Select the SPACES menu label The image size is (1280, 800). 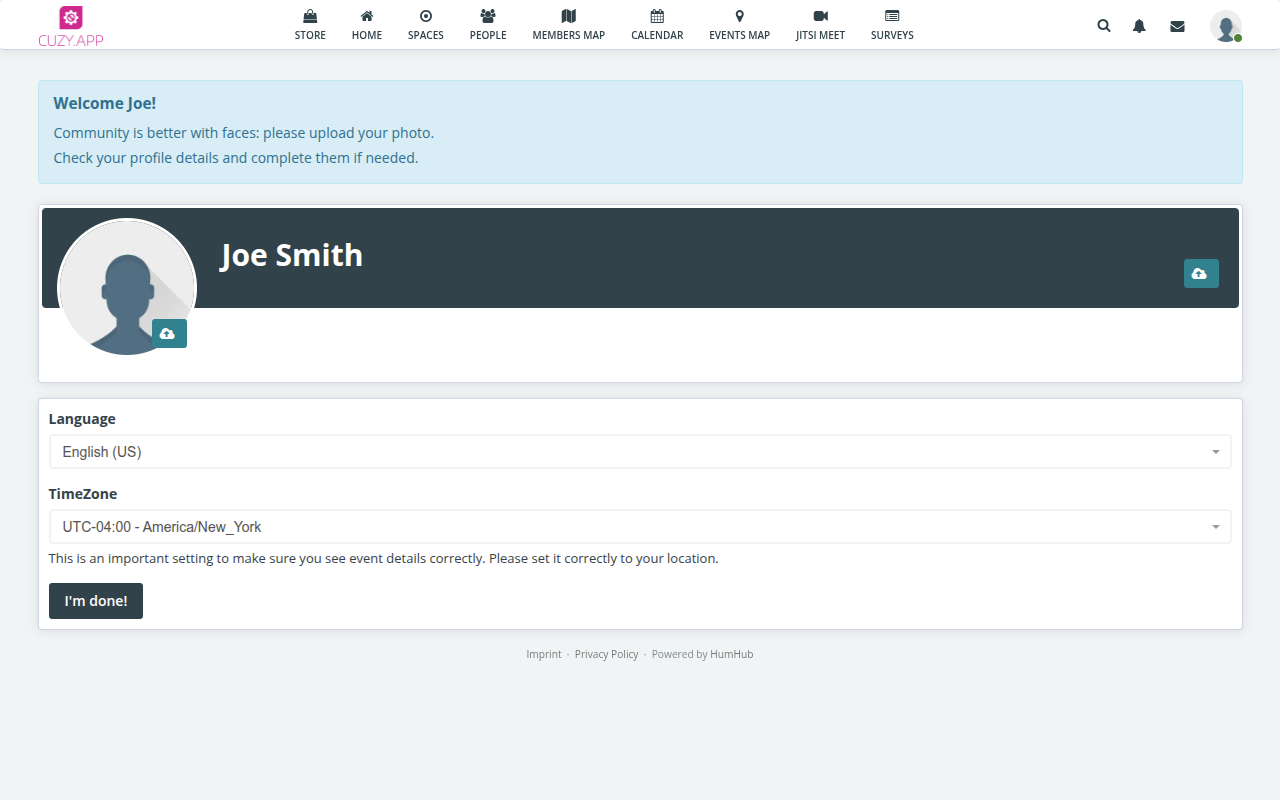[x=426, y=35]
